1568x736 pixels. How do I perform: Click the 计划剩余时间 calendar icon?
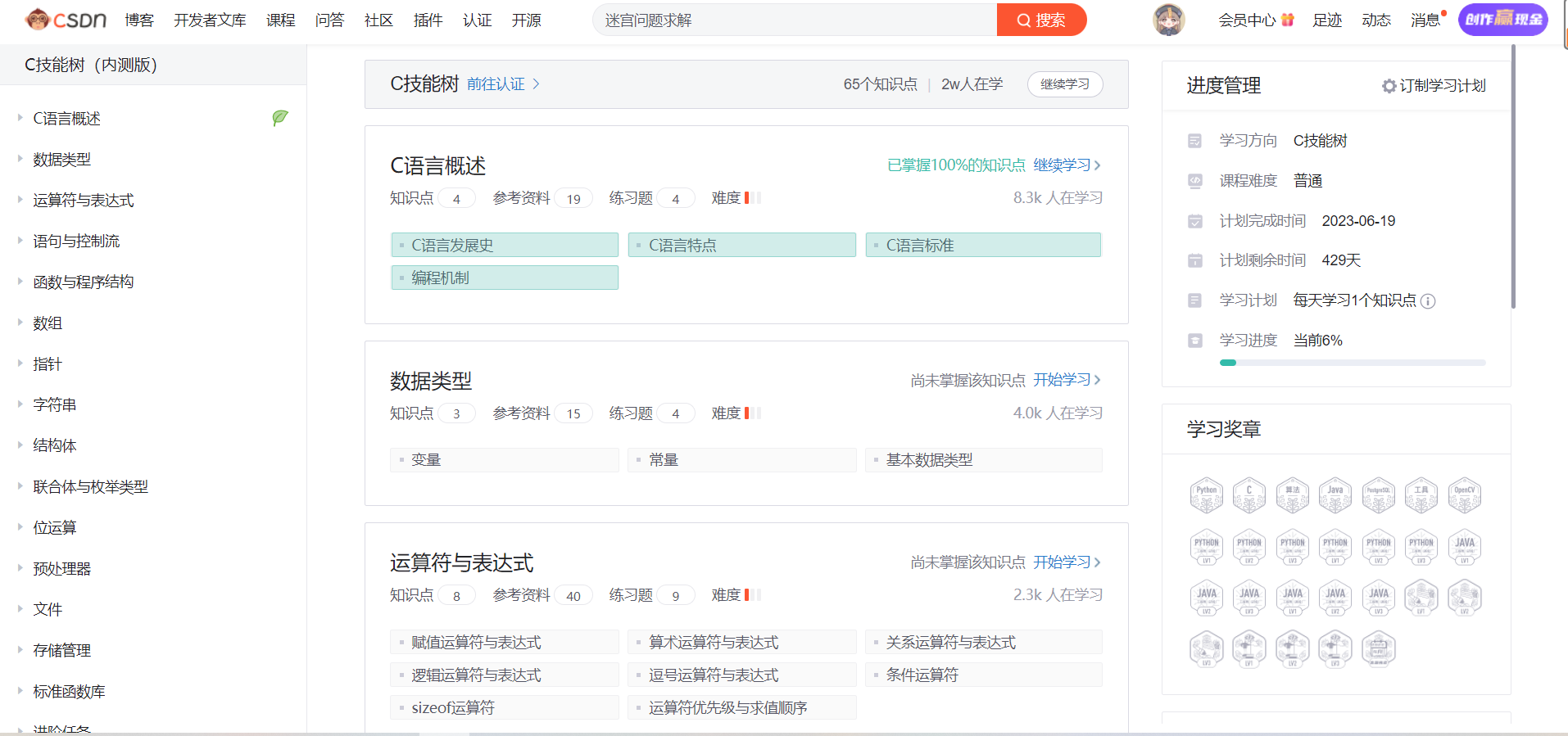pos(1194,260)
